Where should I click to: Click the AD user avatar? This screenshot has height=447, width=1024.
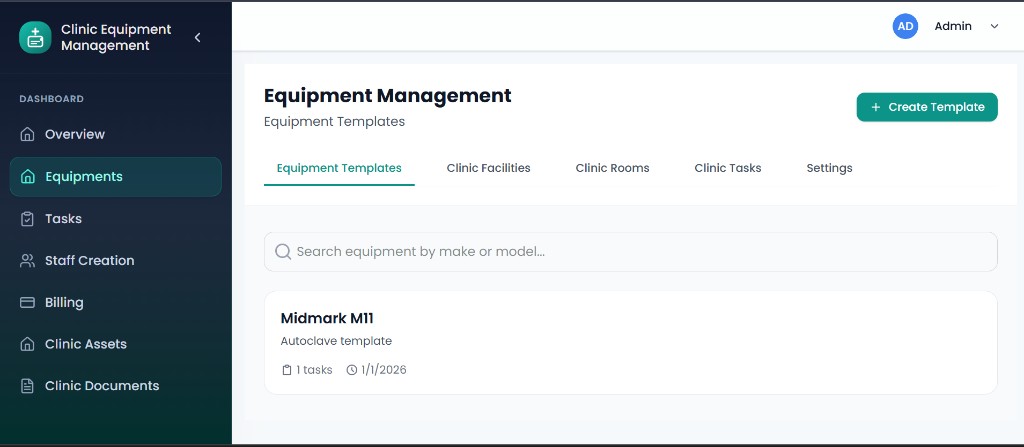coord(905,26)
